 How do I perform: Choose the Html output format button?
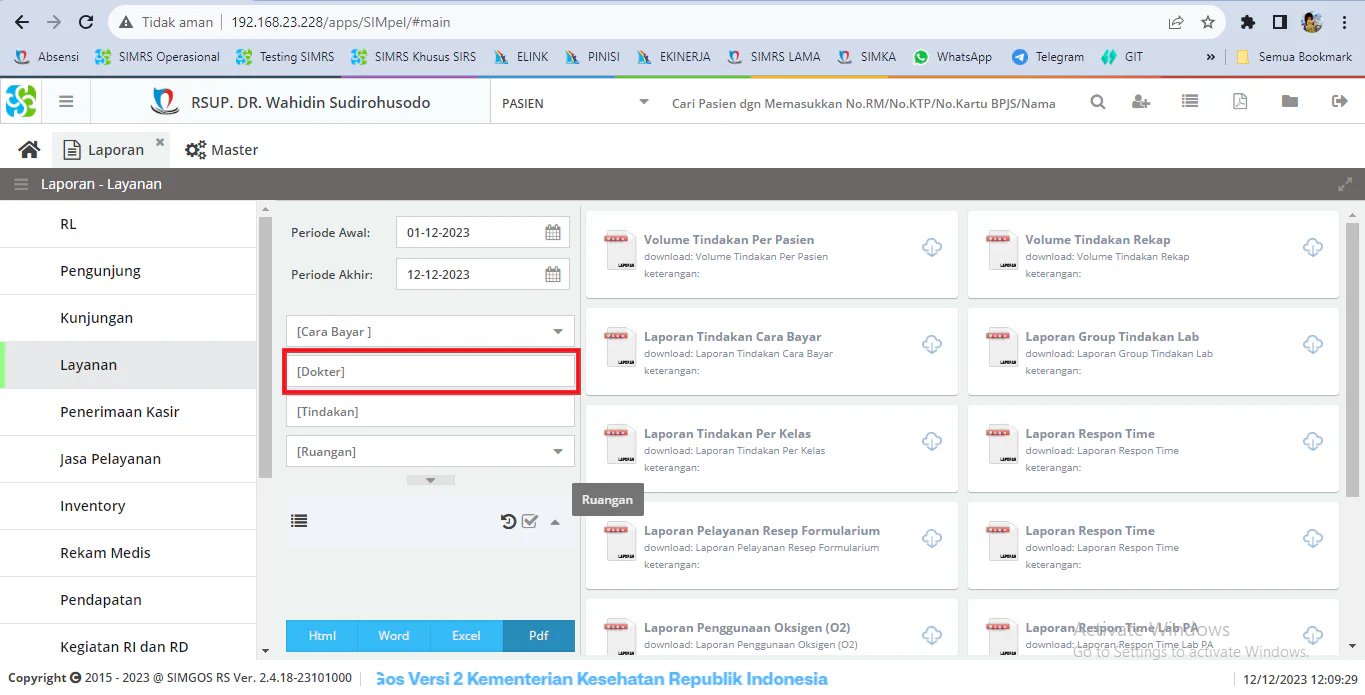point(322,636)
